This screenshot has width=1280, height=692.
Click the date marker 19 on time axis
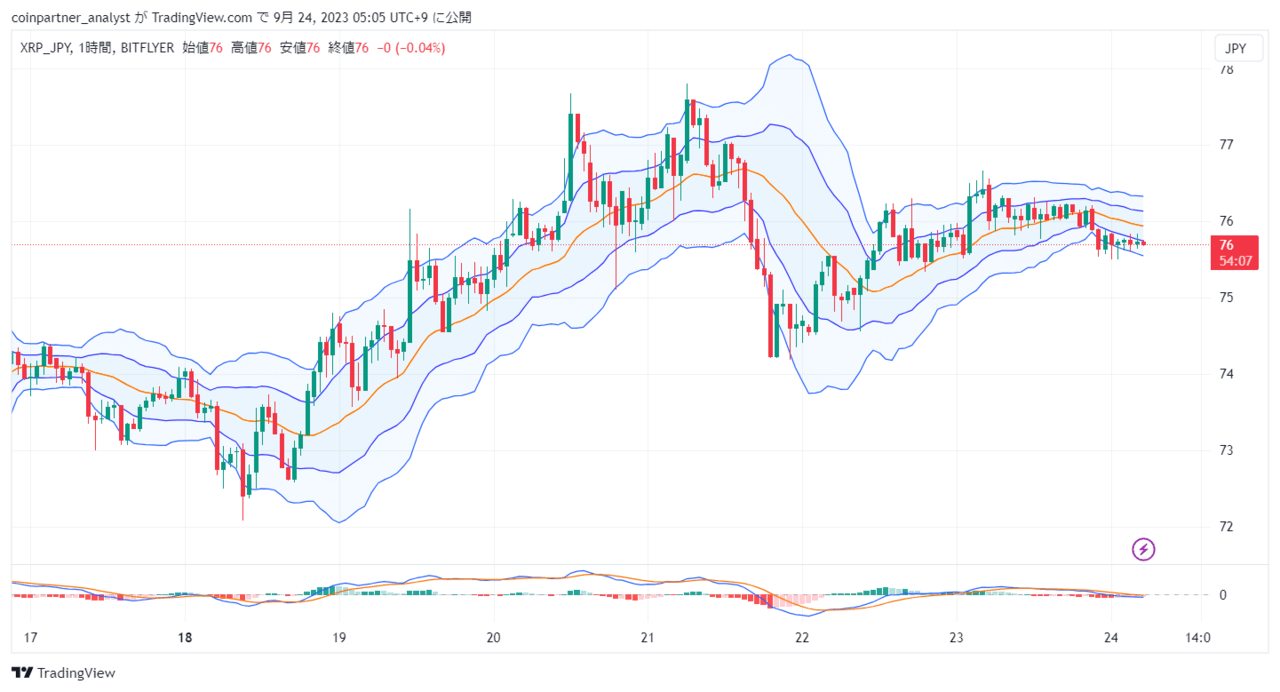[338, 638]
